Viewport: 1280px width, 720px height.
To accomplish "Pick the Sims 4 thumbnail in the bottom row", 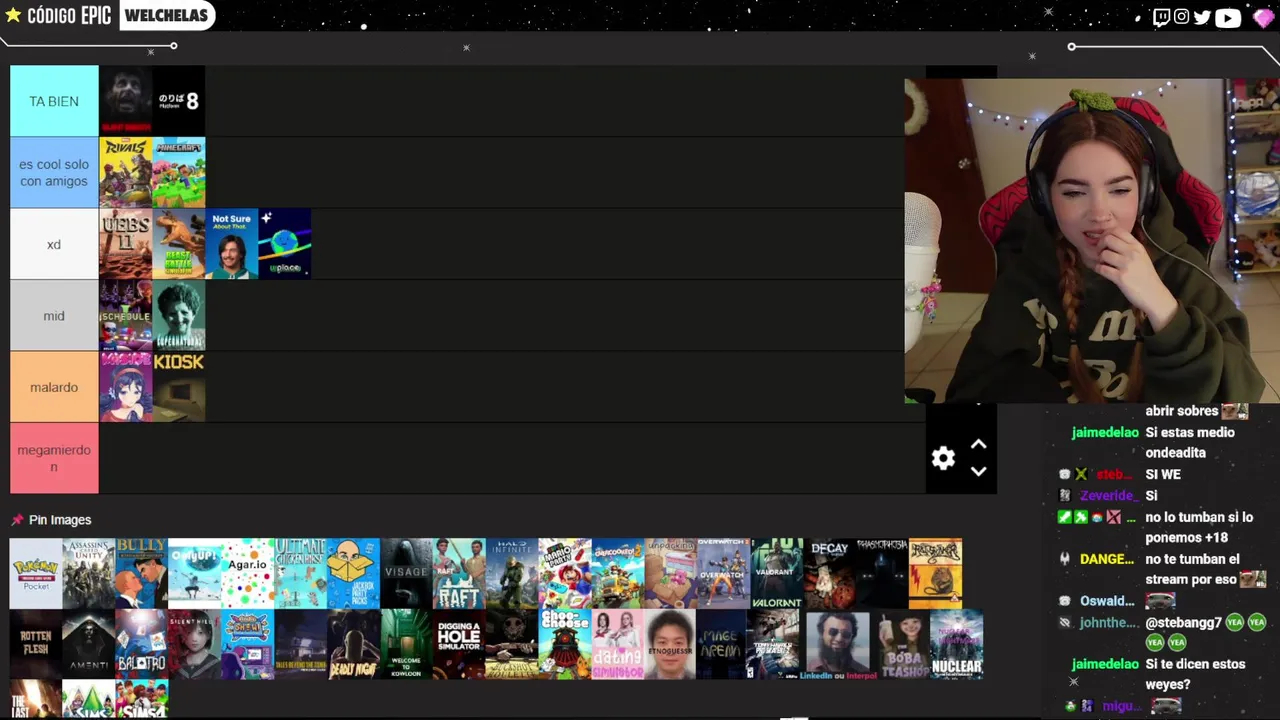I will [x=142, y=699].
